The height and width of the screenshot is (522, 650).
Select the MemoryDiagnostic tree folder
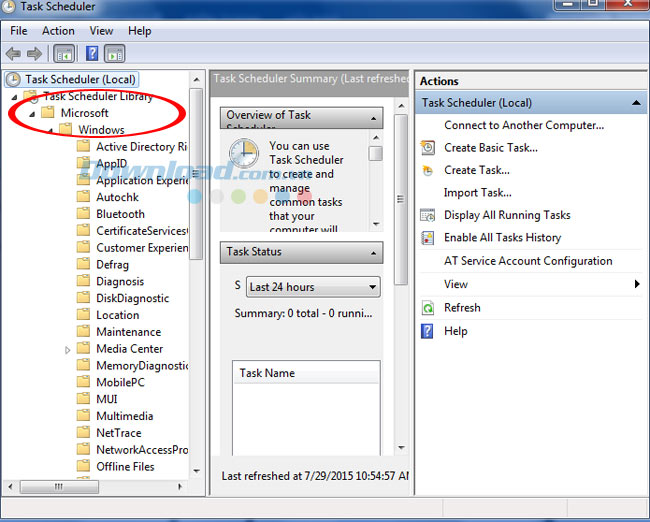point(142,365)
